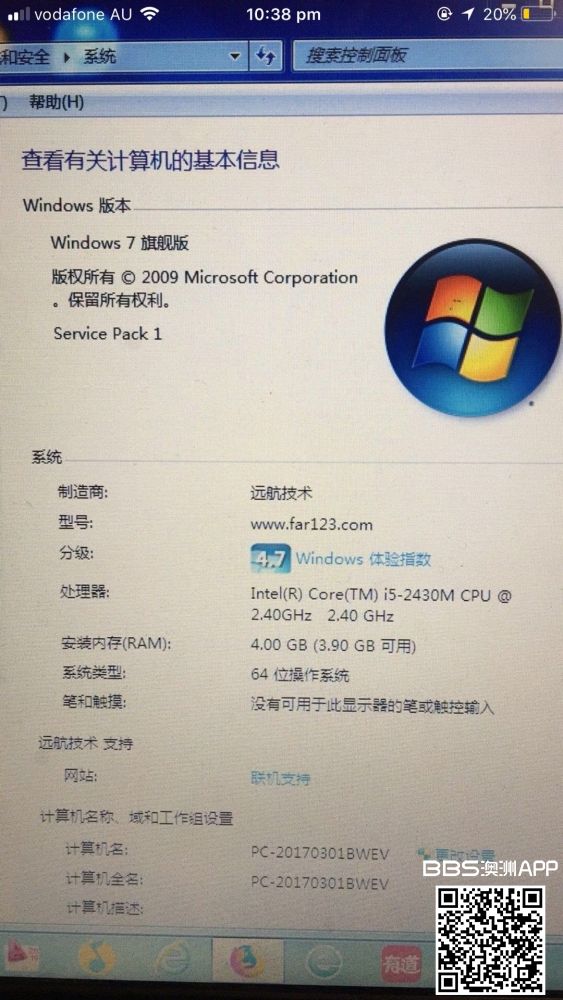
Task: Click the refresh arrows button beside address bar
Action: pos(265,57)
